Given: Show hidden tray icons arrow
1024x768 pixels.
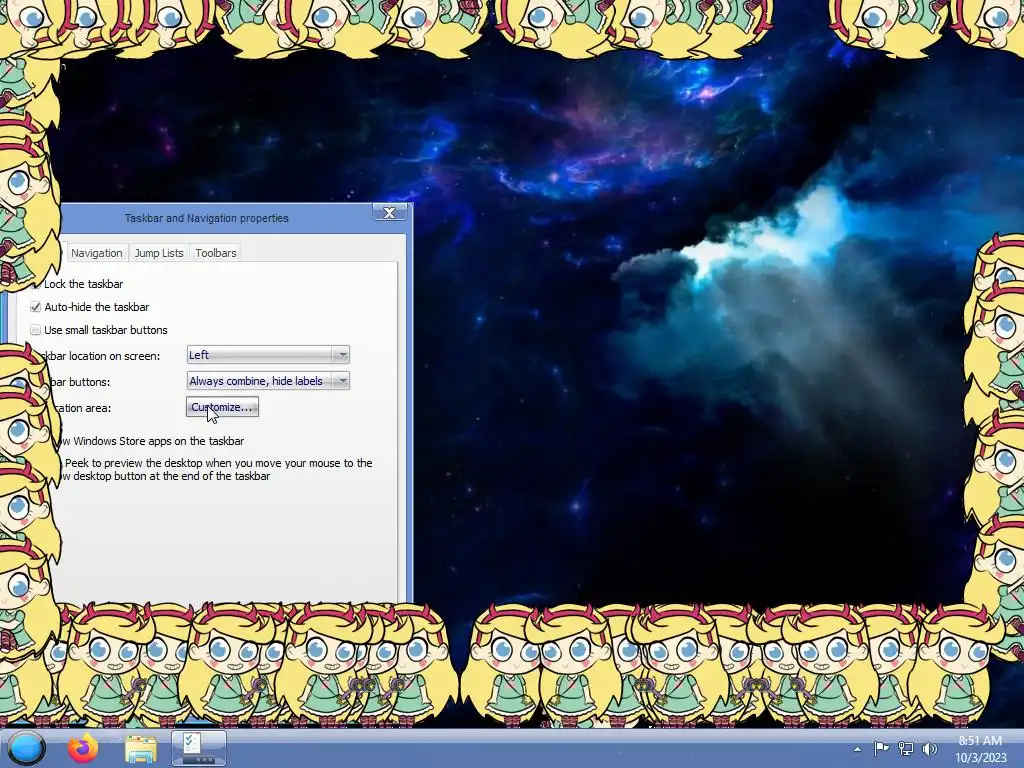Looking at the screenshot, I should click(857, 749).
